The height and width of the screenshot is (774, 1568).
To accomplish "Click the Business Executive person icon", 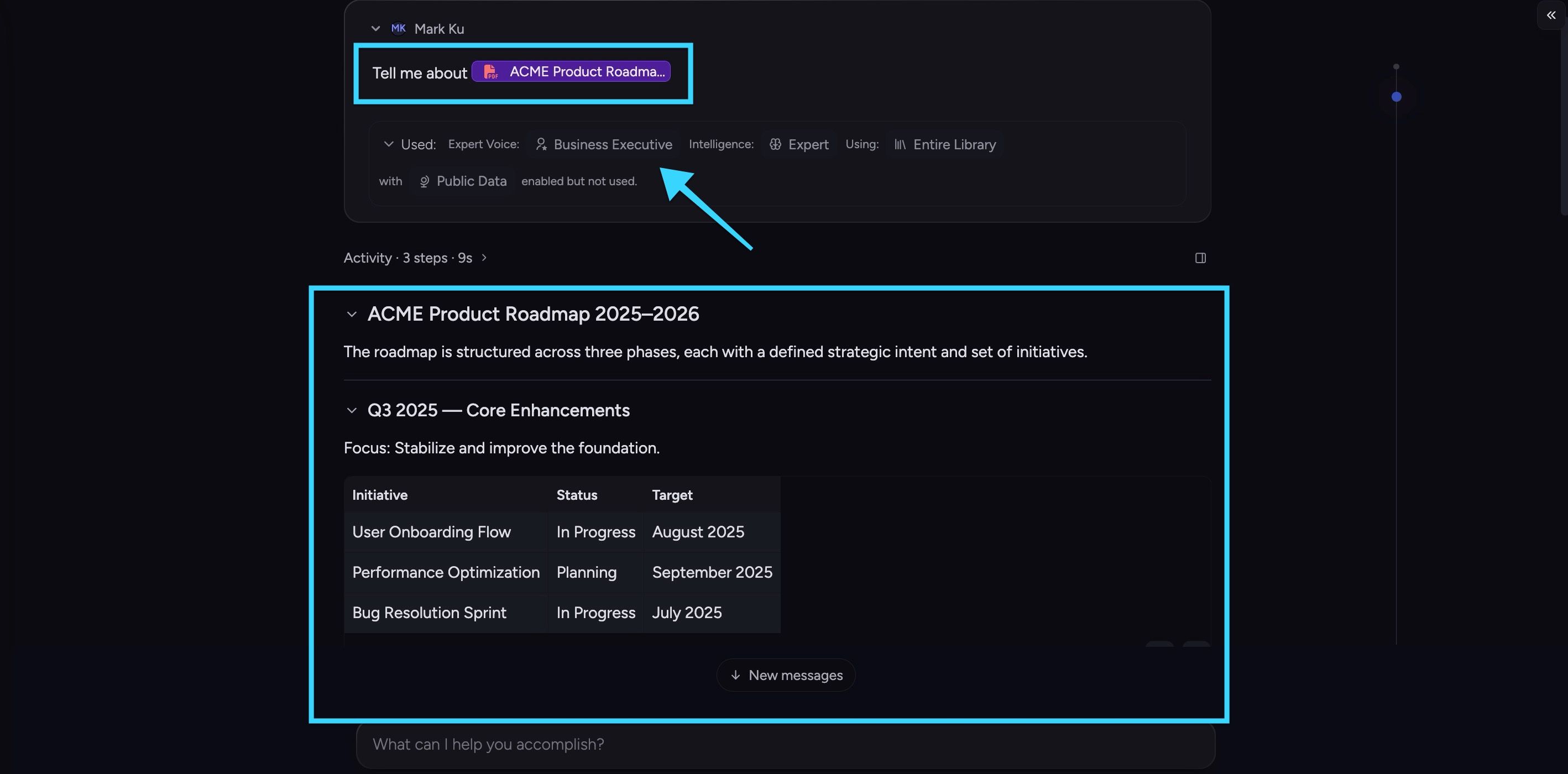I will click(x=541, y=144).
